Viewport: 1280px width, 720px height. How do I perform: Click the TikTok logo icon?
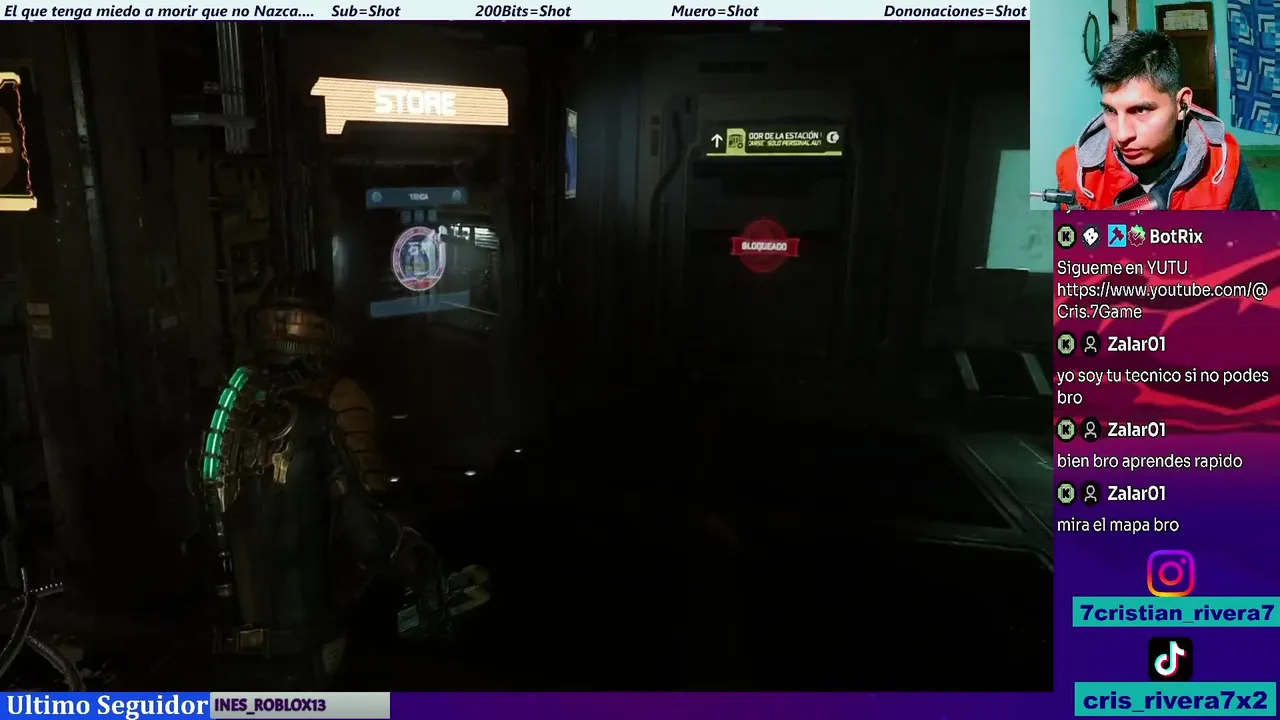coord(1170,658)
